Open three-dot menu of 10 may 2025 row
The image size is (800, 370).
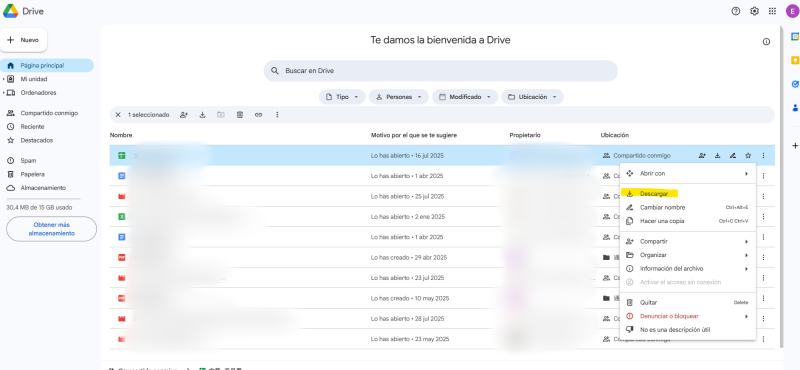click(x=763, y=299)
